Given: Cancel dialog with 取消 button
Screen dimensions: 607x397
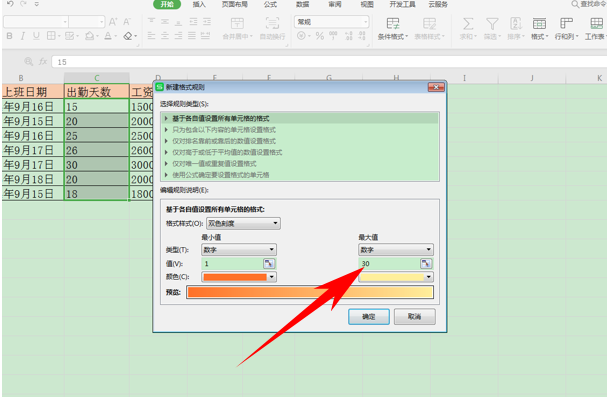Looking at the screenshot, I should point(415,317).
